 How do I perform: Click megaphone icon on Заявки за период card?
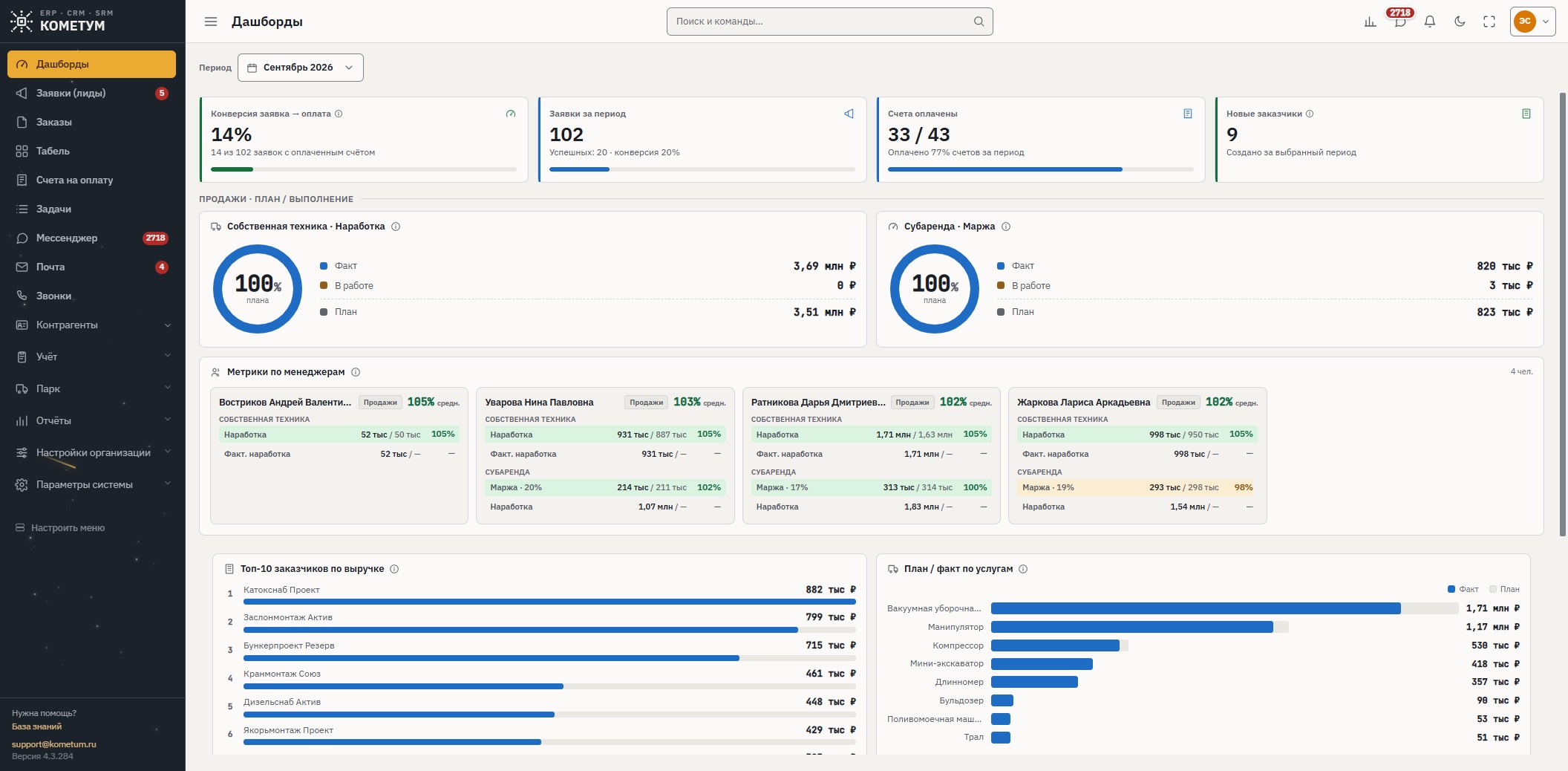pyautogui.click(x=849, y=114)
